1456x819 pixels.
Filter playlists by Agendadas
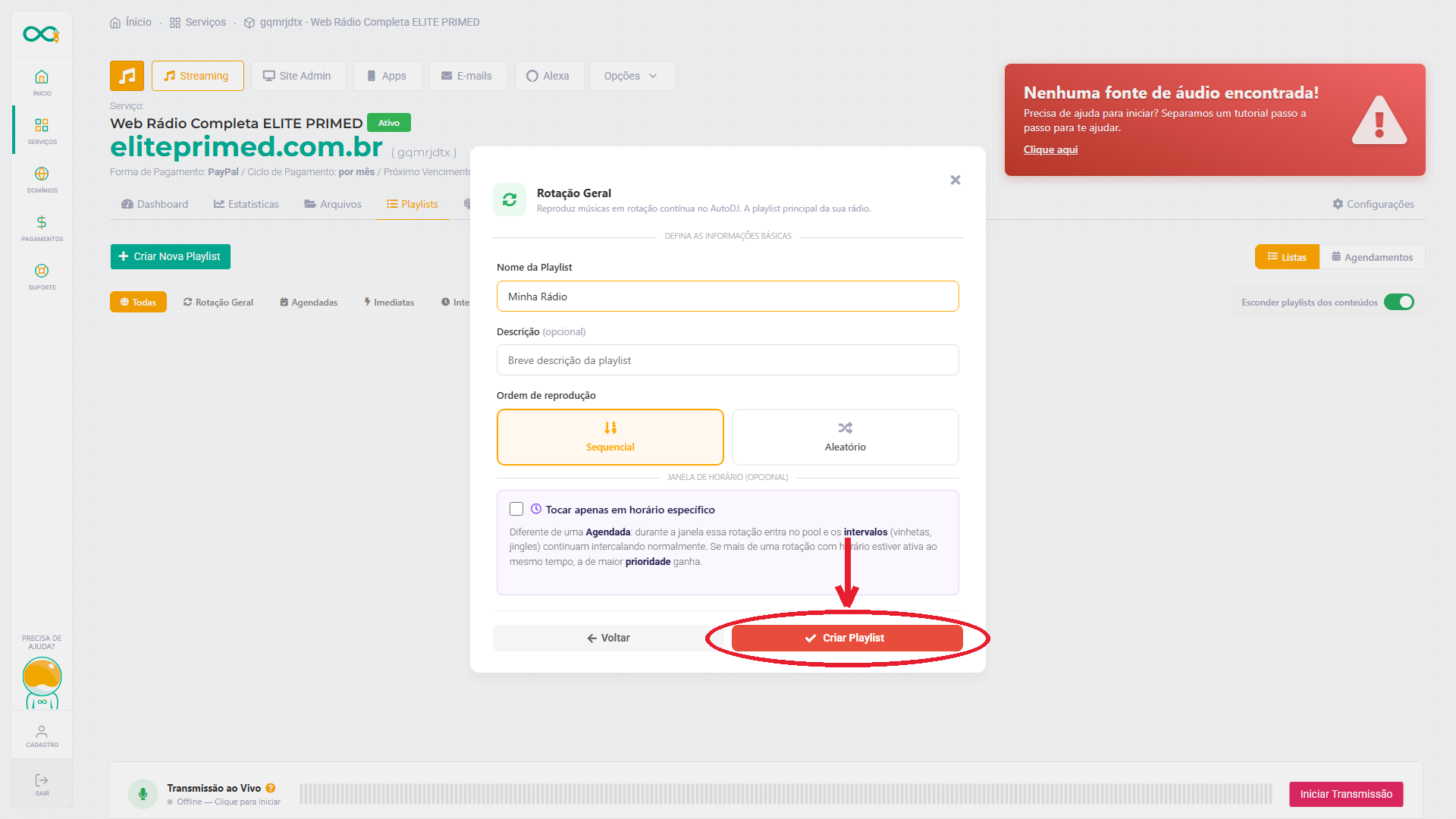(309, 302)
